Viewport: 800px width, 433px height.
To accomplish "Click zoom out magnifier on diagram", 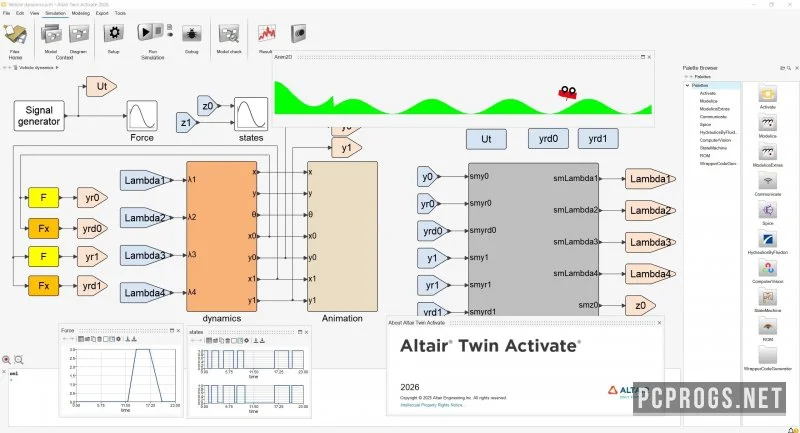I will tap(19, 360).
